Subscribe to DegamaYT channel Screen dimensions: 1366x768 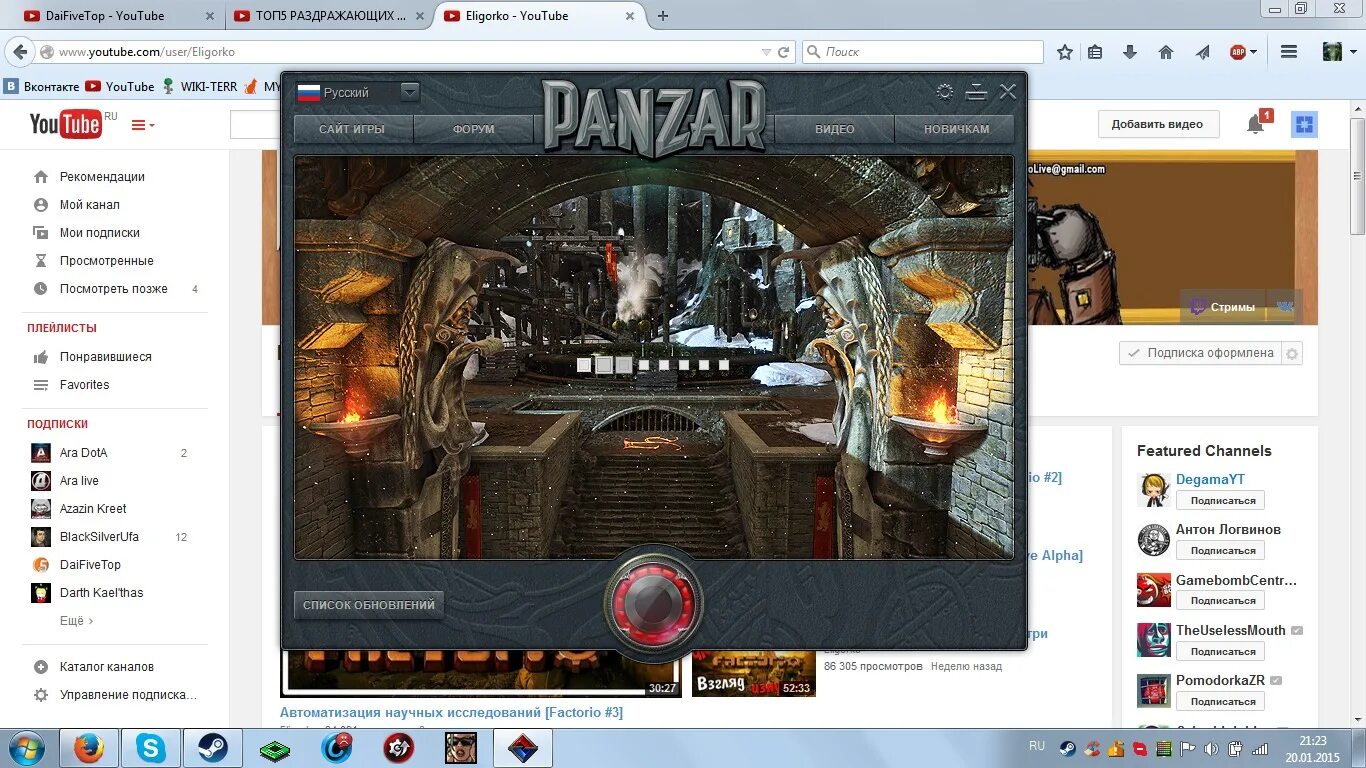tap(1221, 500)
